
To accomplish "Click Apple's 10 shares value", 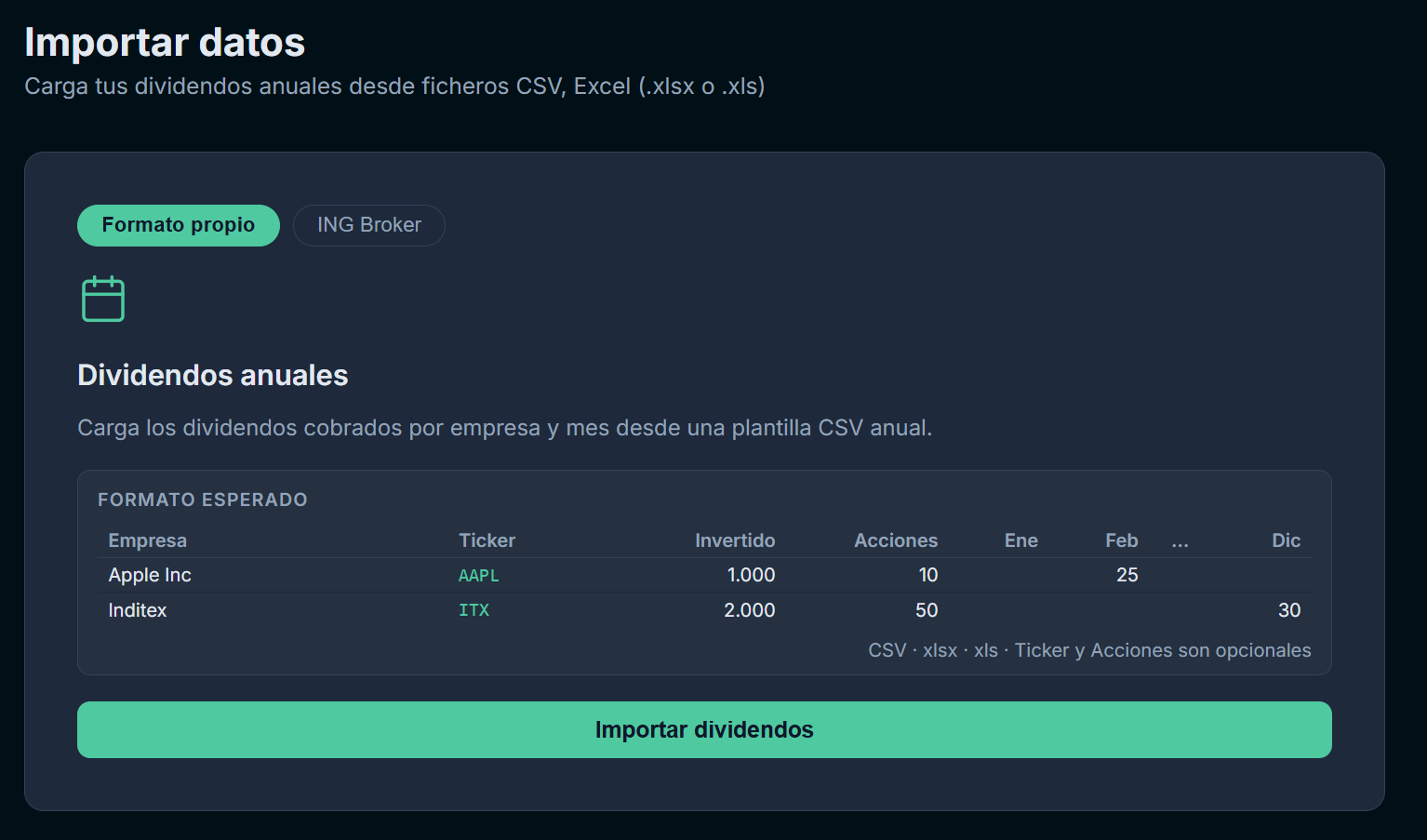I will coord(928,575).
